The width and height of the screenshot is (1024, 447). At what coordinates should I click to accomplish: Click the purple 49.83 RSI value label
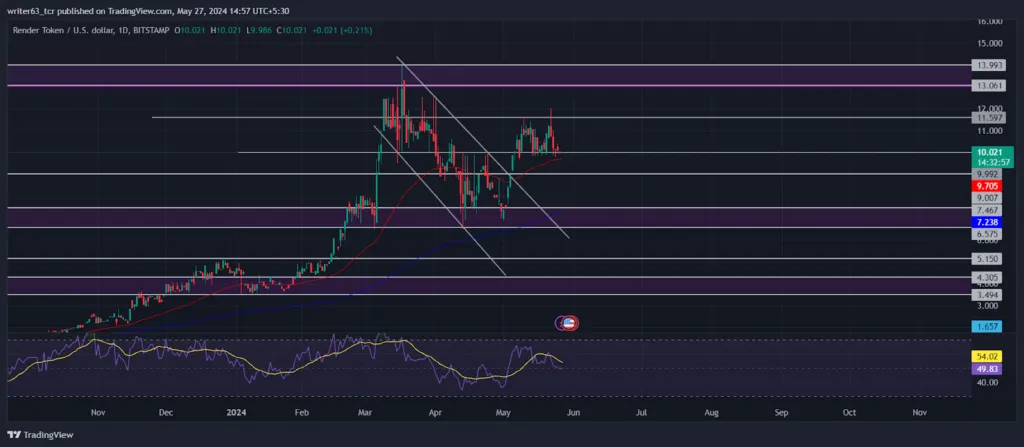point(986,369)
